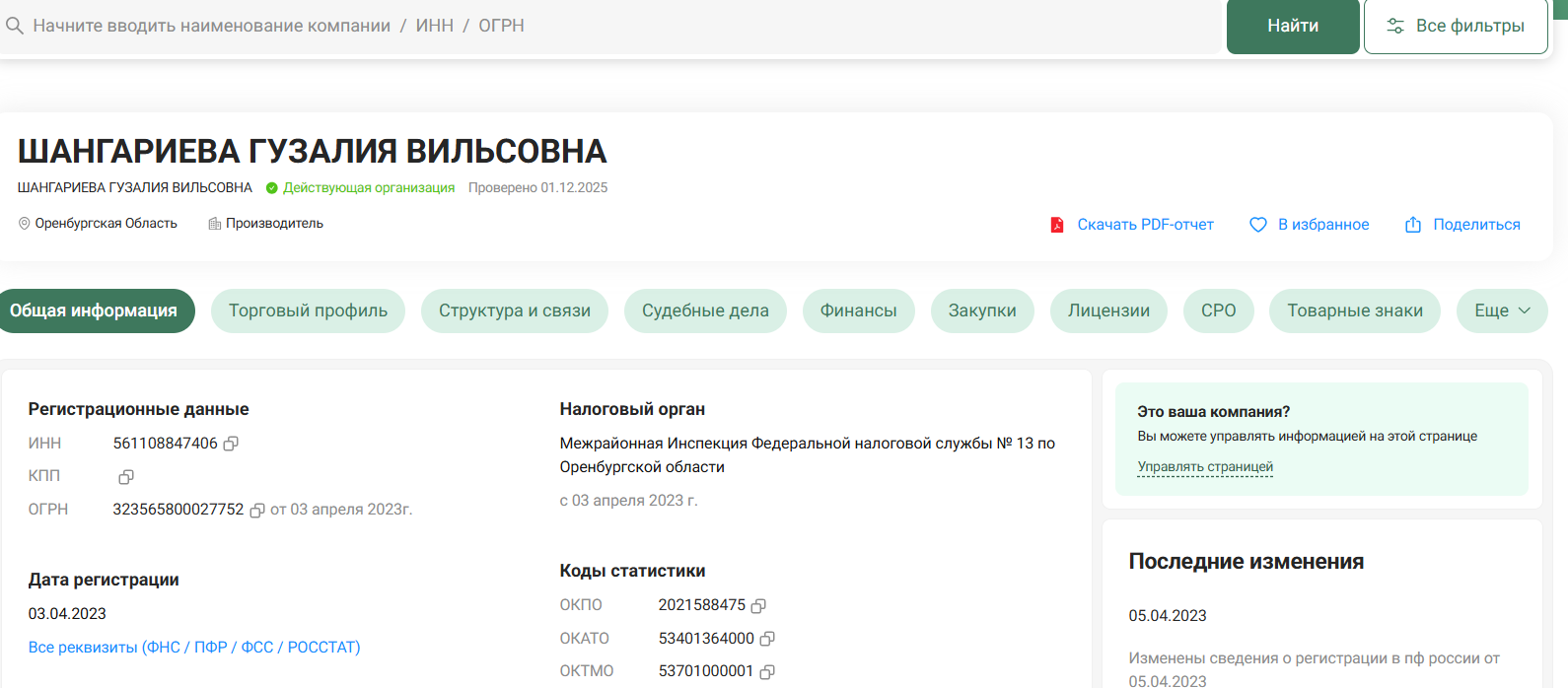Switch to Торговый профиль tab

pos(308,310)
